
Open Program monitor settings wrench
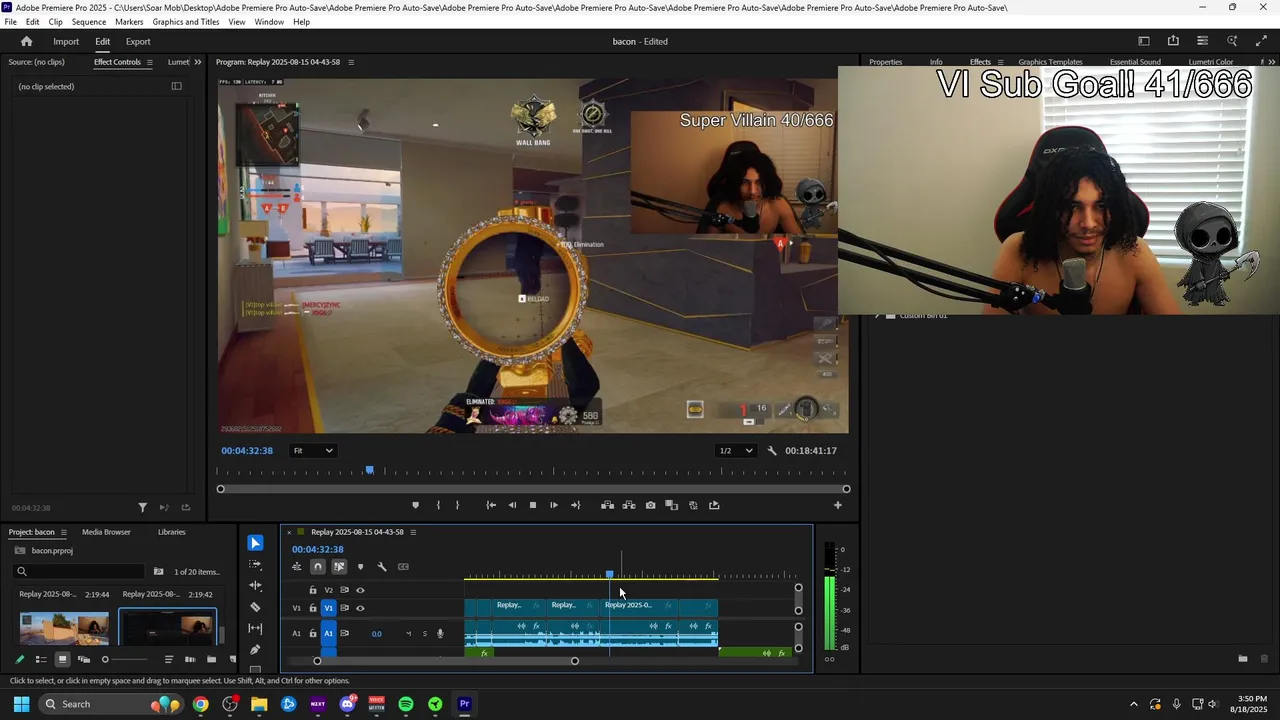(772, 451)
